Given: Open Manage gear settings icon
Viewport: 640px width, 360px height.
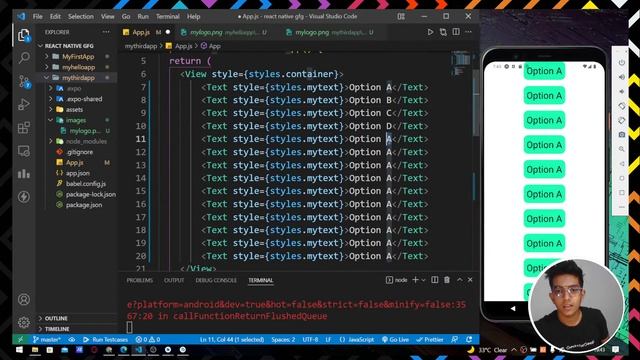Looking at the screenshot, I should [24, 322].
